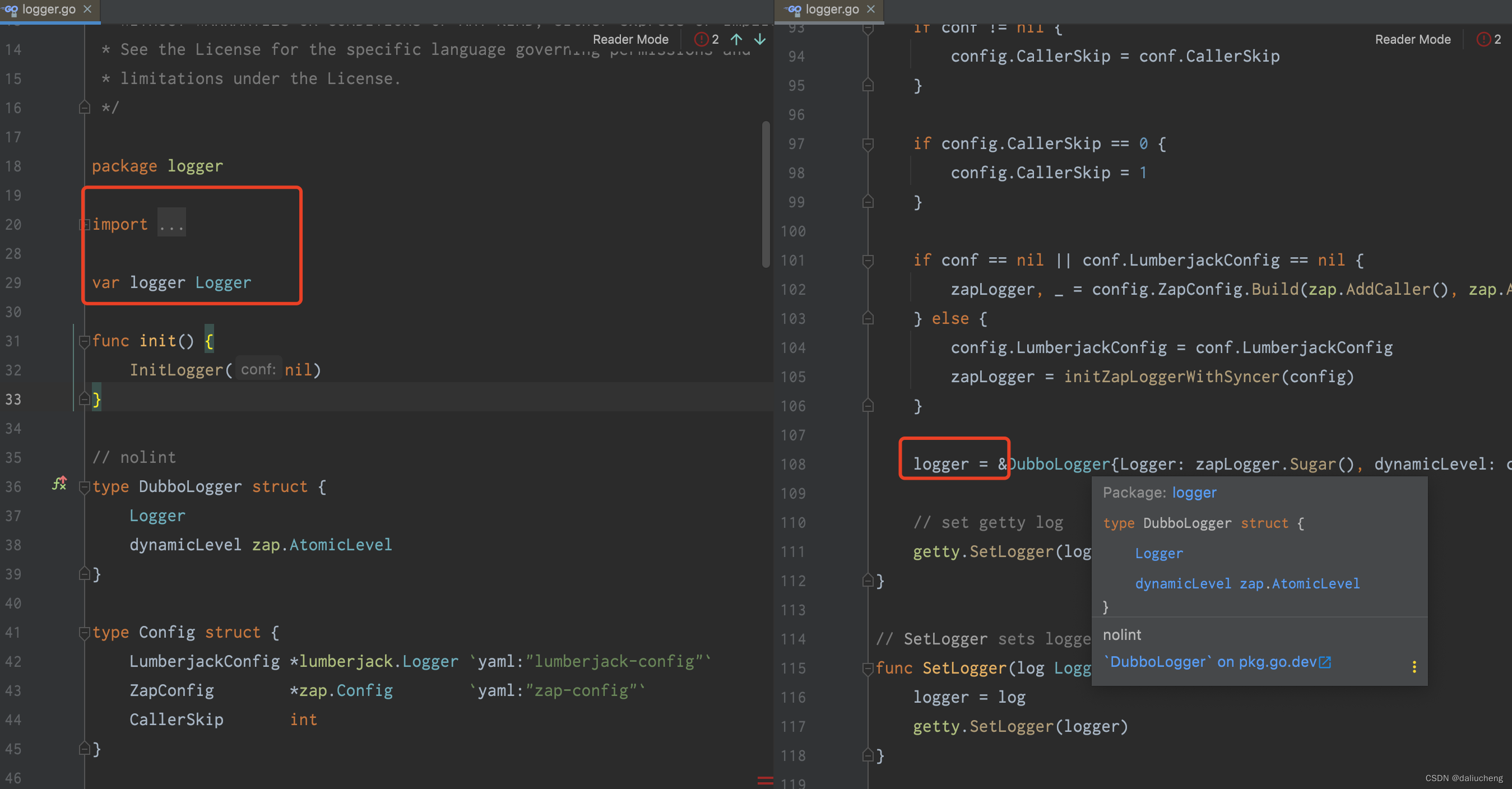The image size is (1512, 789).
Task: Jump to next highlighted error arrow
Action: click(760, 39)
